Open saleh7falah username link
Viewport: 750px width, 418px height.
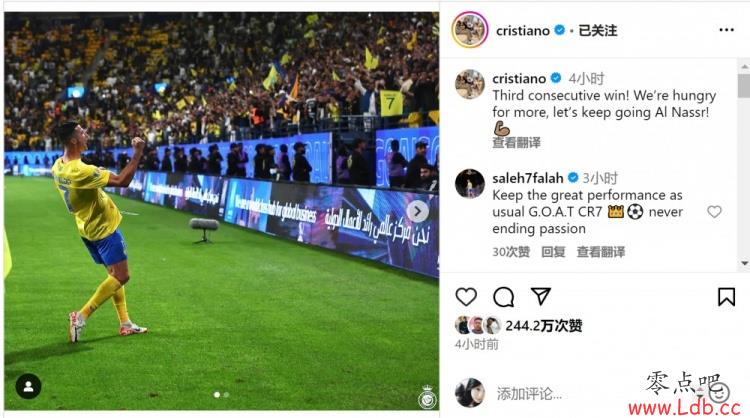[528, 178]
